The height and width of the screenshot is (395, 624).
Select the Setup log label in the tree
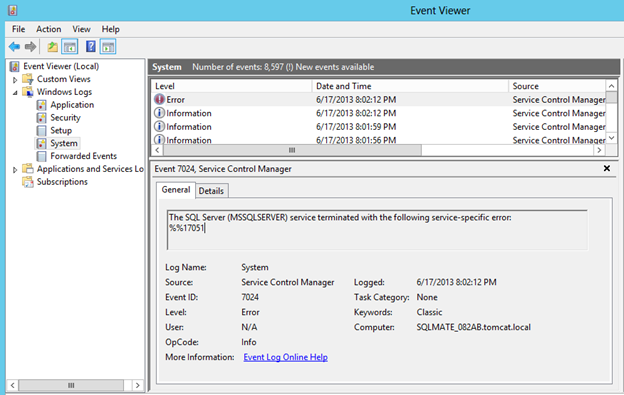tap(61, 130)
